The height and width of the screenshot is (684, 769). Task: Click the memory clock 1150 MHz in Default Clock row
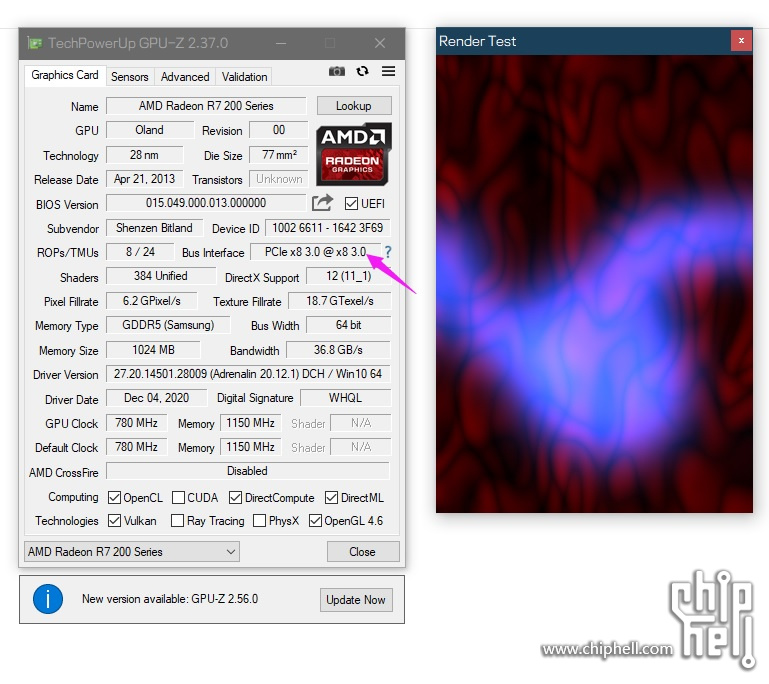(251, 447)
